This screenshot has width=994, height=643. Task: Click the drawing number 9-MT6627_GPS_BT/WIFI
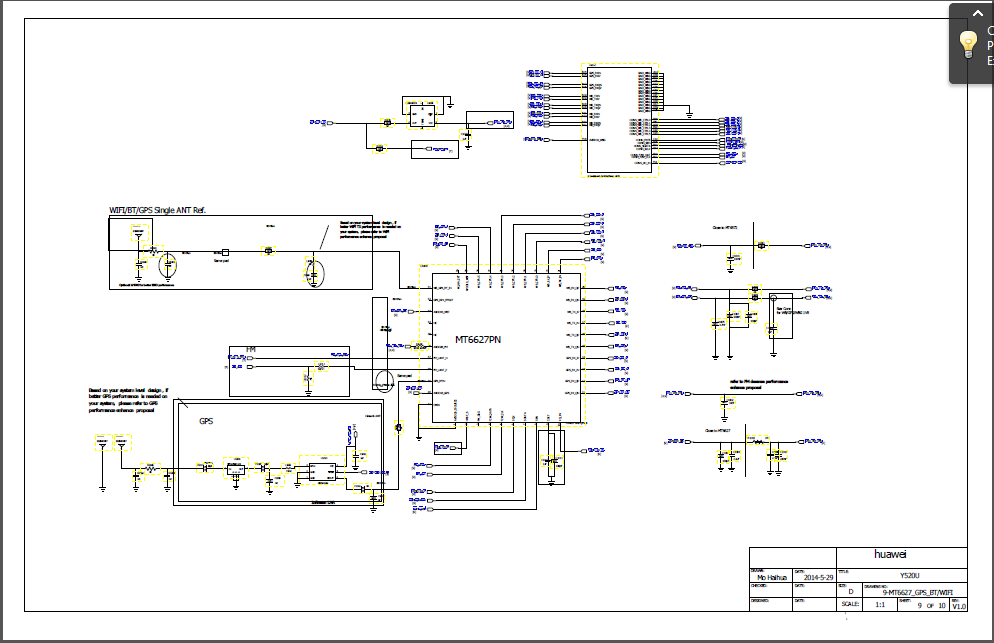919,591
